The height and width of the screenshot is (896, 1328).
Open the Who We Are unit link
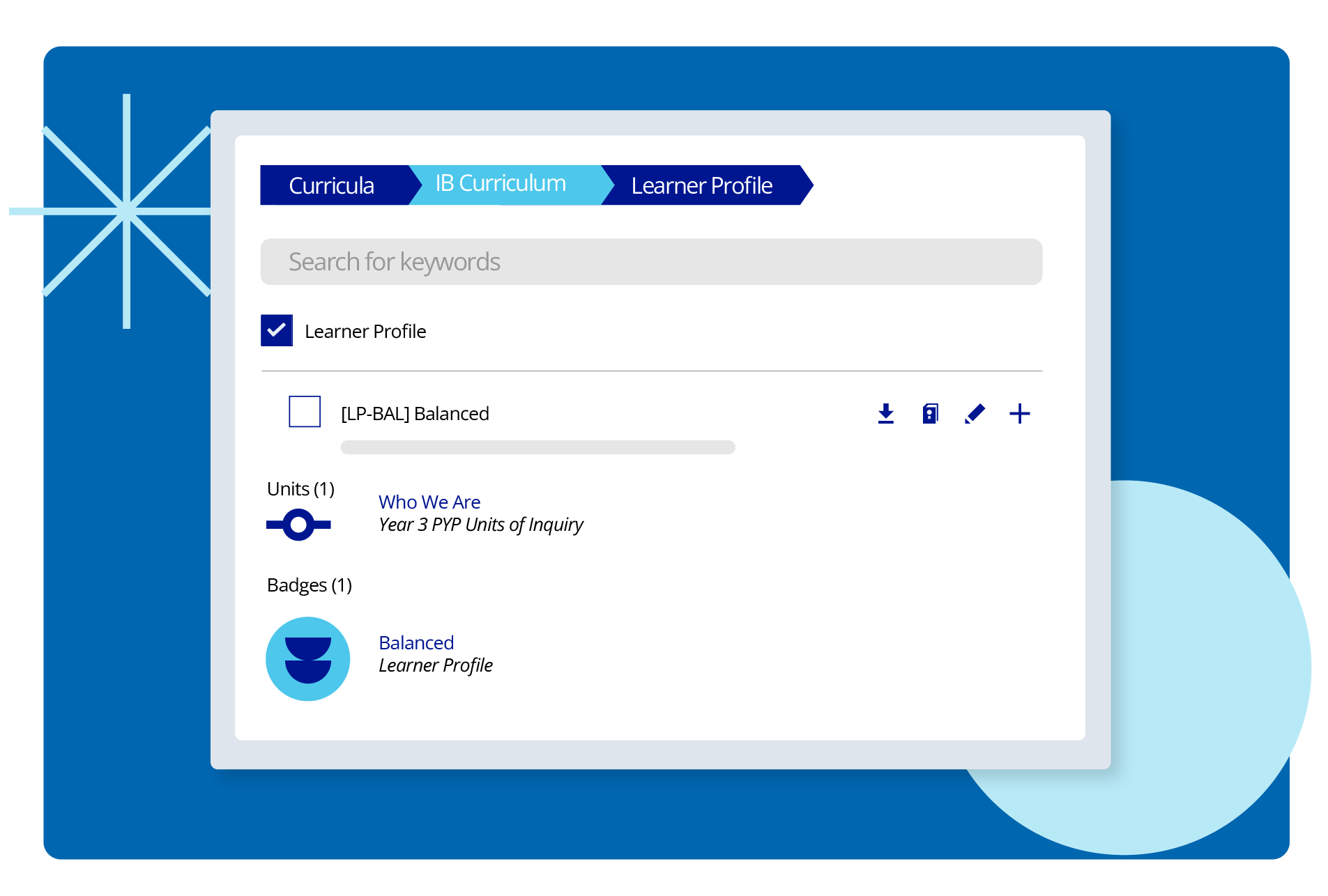[429, 502]
